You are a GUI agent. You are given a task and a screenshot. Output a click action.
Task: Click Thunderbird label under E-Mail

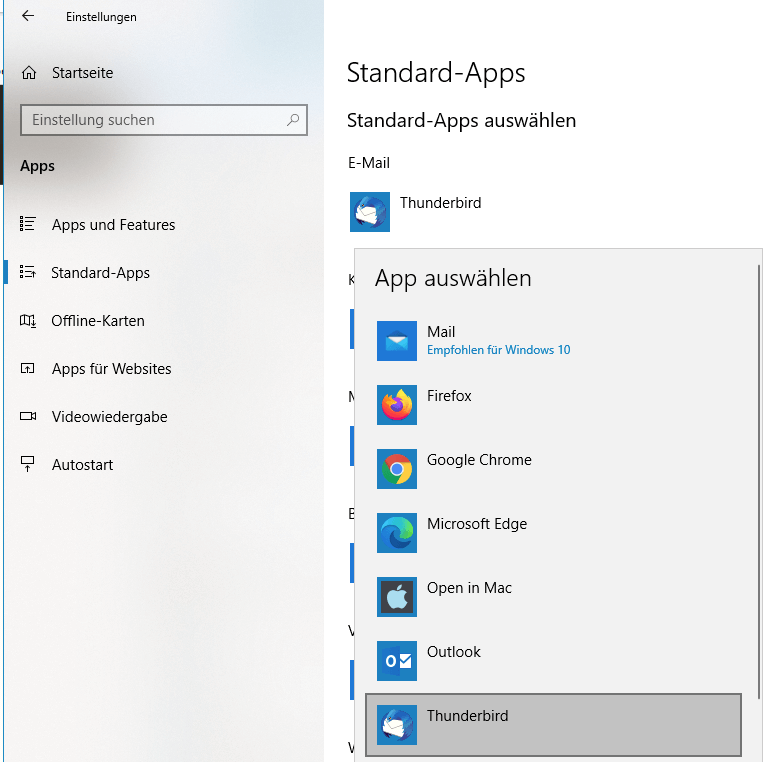coord(440,203)
